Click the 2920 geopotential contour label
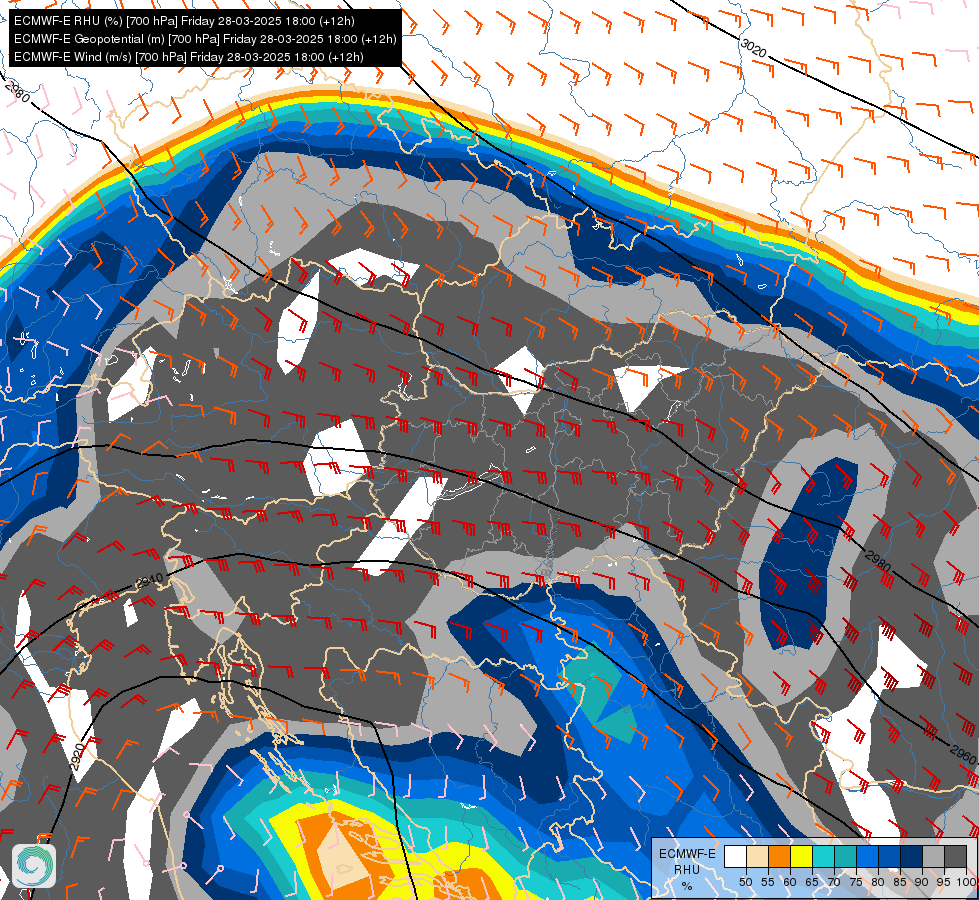Image resolution: width=979 pixels, height=900 pixels. click(77, 757)
